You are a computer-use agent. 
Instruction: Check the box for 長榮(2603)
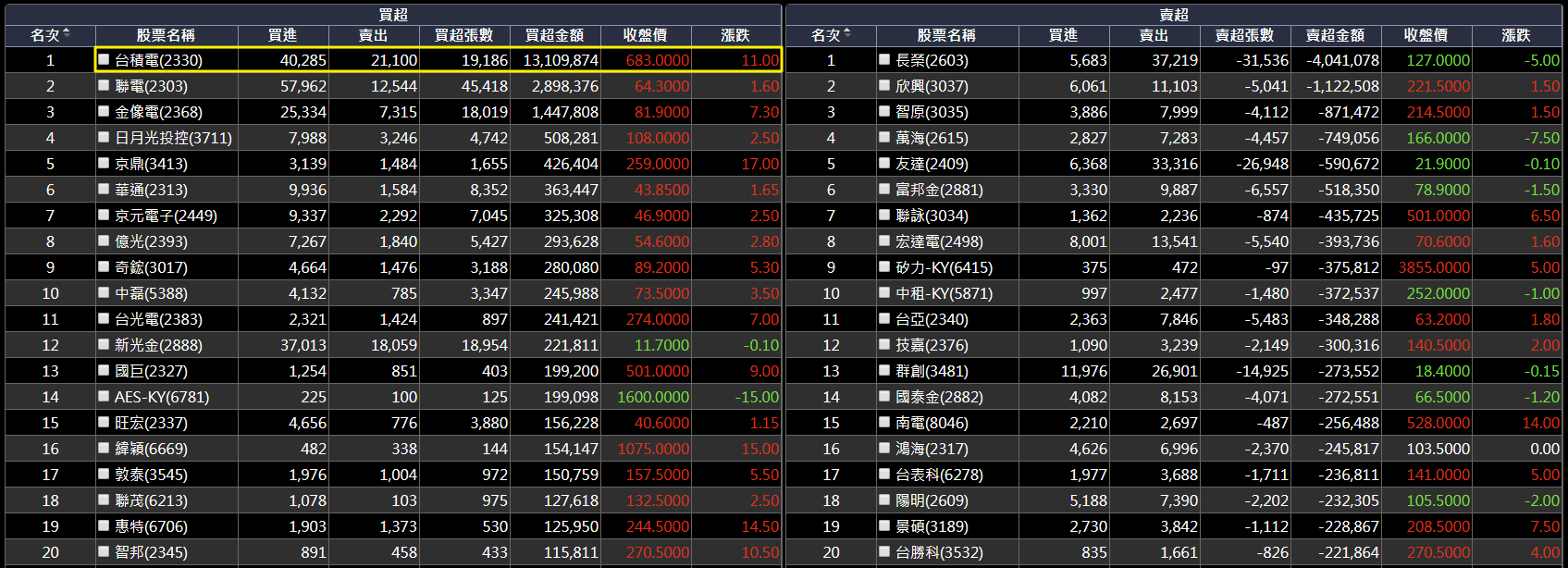pyautogui.click(x=884, y=59)
